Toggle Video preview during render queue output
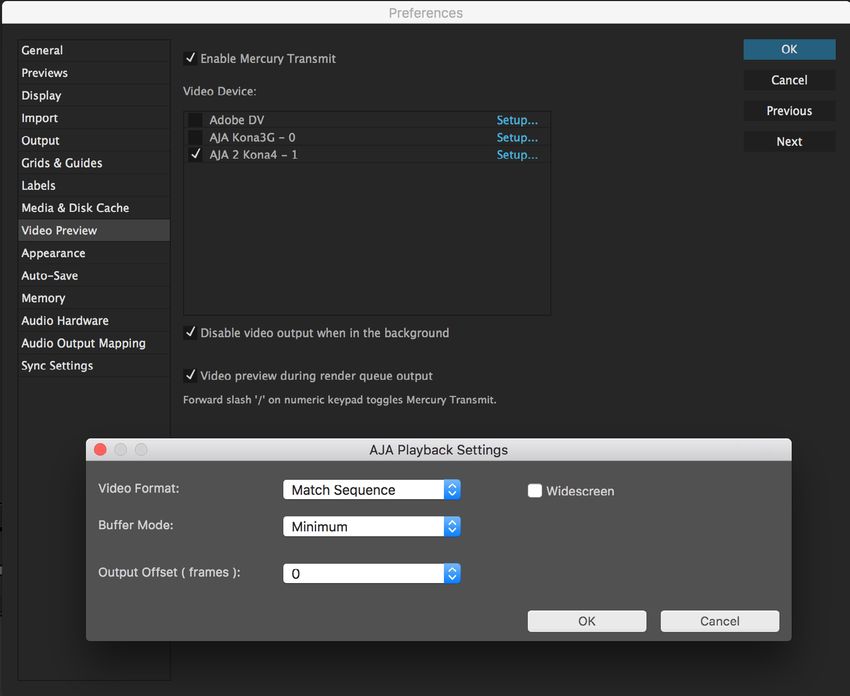850x696 pixels. click(190, 375)
